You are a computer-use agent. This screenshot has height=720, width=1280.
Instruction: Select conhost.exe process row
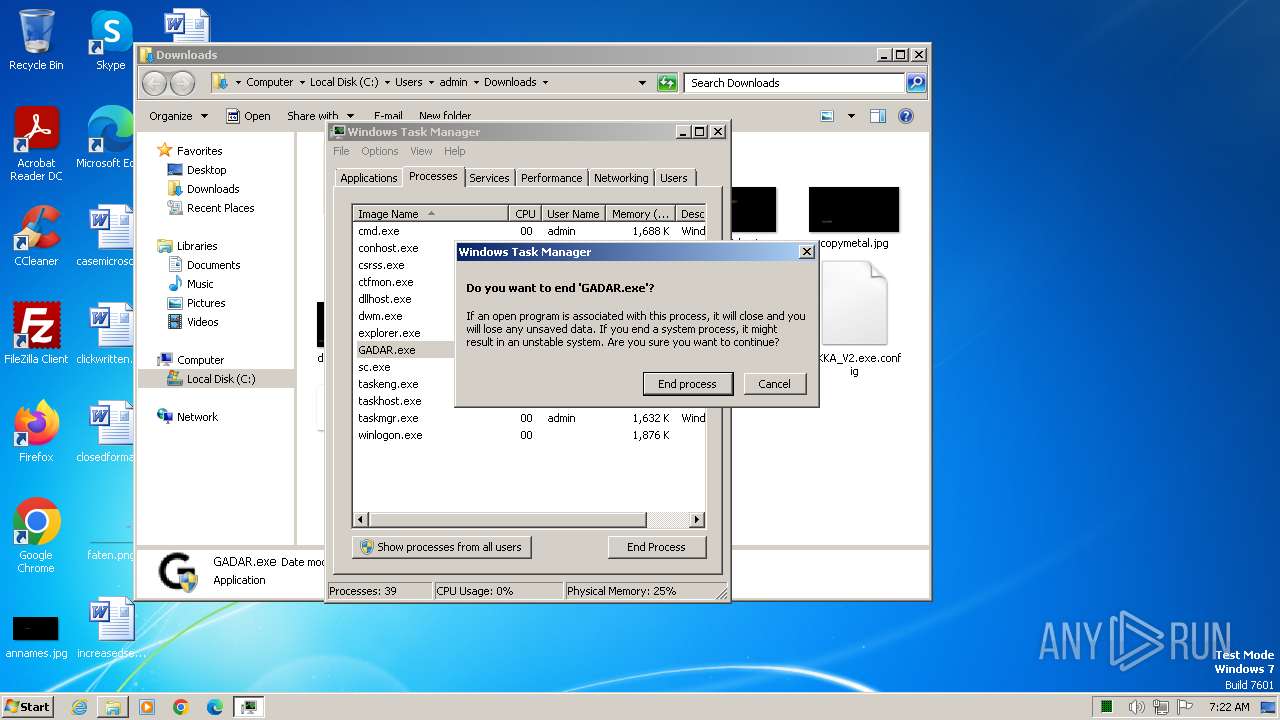point(405,248)
